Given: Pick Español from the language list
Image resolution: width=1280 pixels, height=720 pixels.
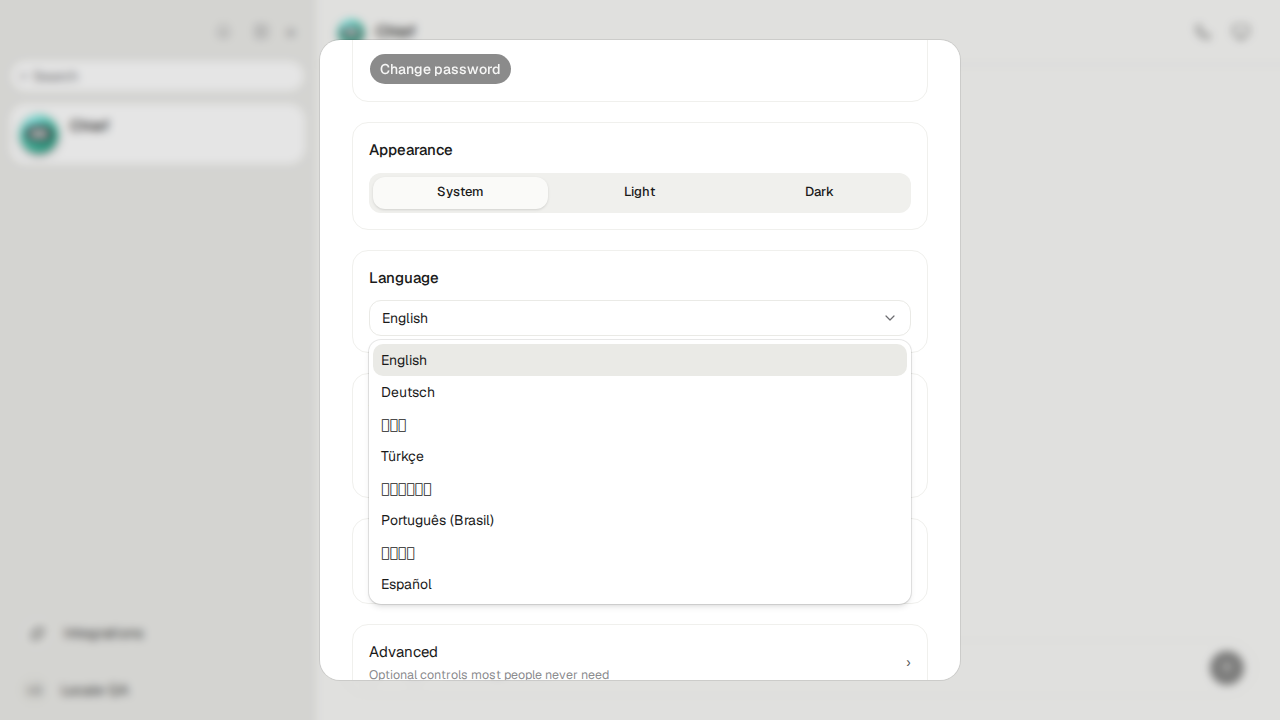Looking at the screenshot, I should tap(640, 584).
